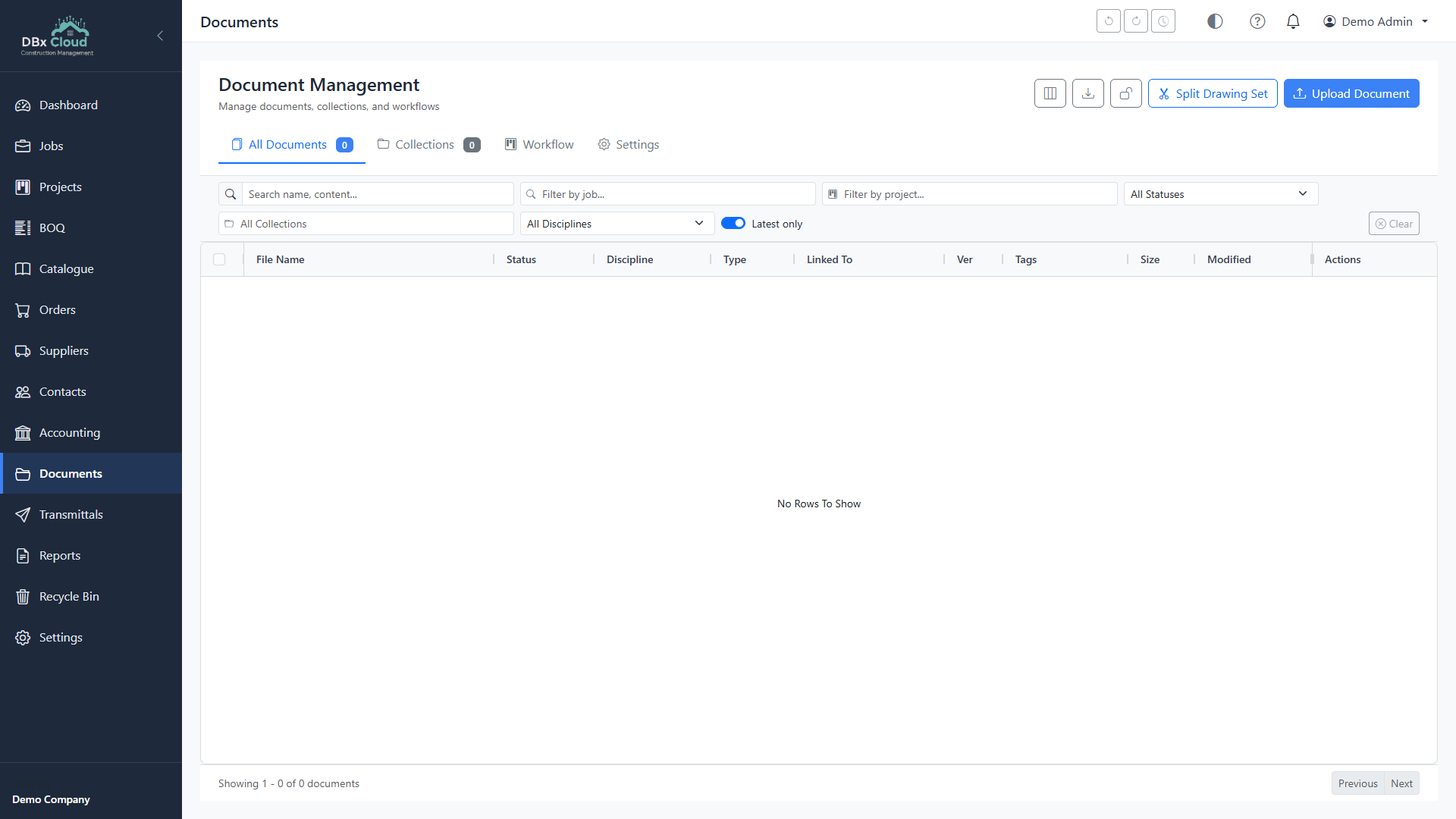This screenshot has height=819, width=1456.
Task: Click the undo icon in the top bar
Action: click(x=1108, y=20)
